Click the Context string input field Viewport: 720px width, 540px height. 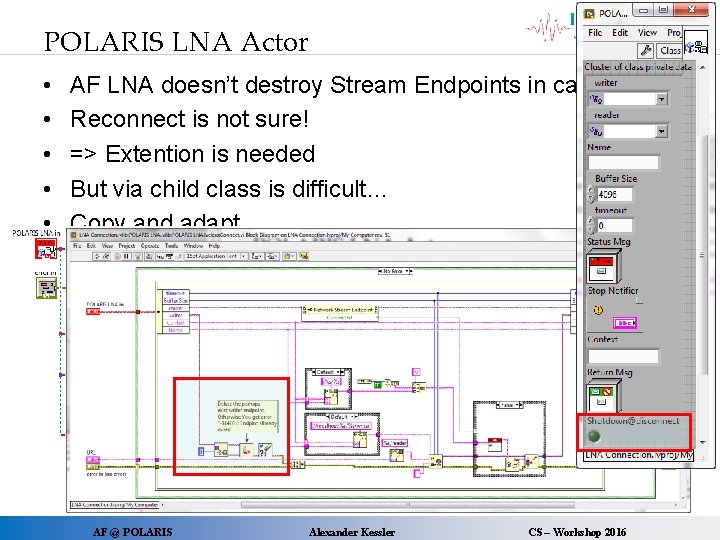click(623, 356)
